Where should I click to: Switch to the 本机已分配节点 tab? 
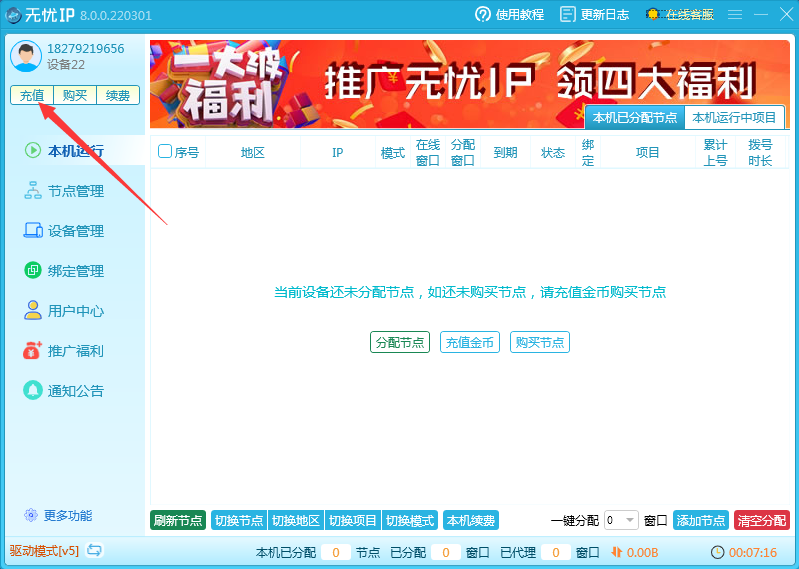(x=634, y=118)
